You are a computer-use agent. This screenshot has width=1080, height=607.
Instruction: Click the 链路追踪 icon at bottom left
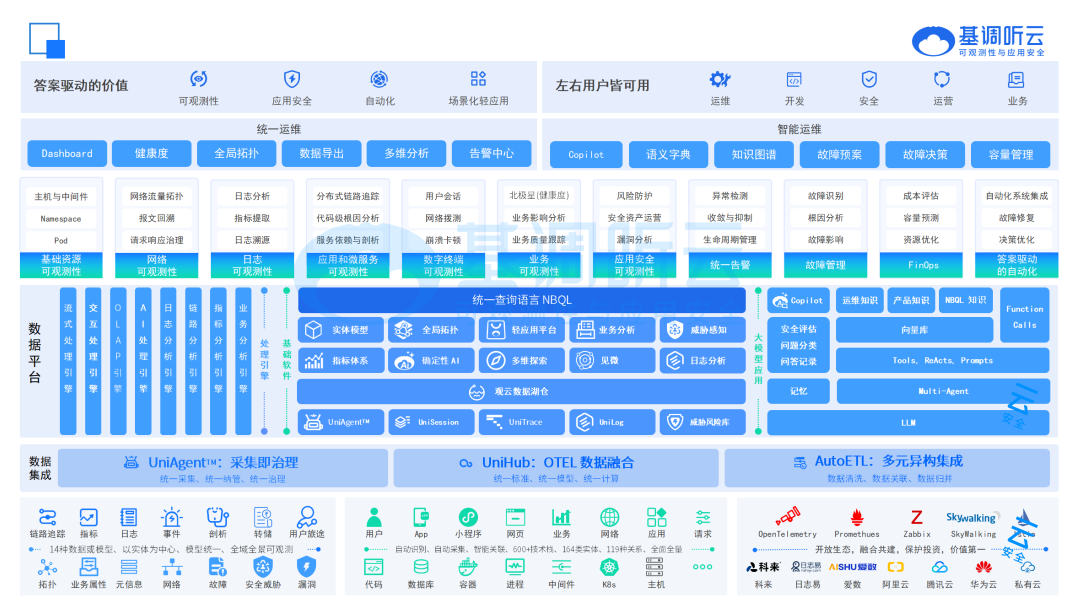click(47, 517)
